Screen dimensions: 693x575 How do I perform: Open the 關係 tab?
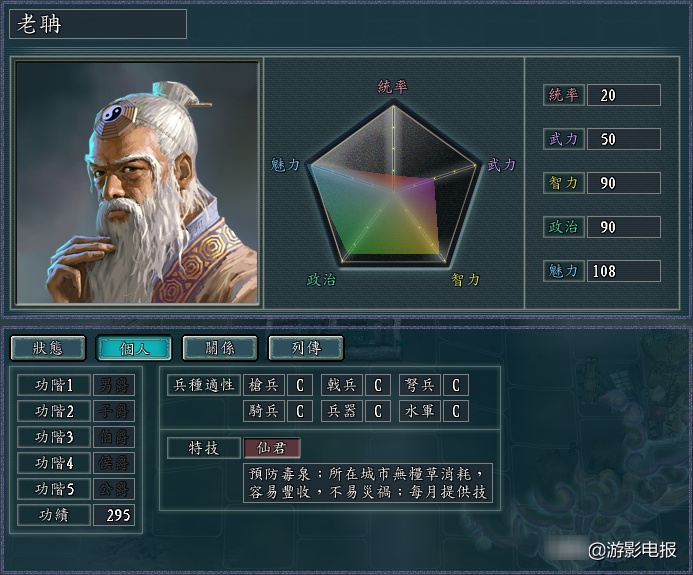coord(220,348)
